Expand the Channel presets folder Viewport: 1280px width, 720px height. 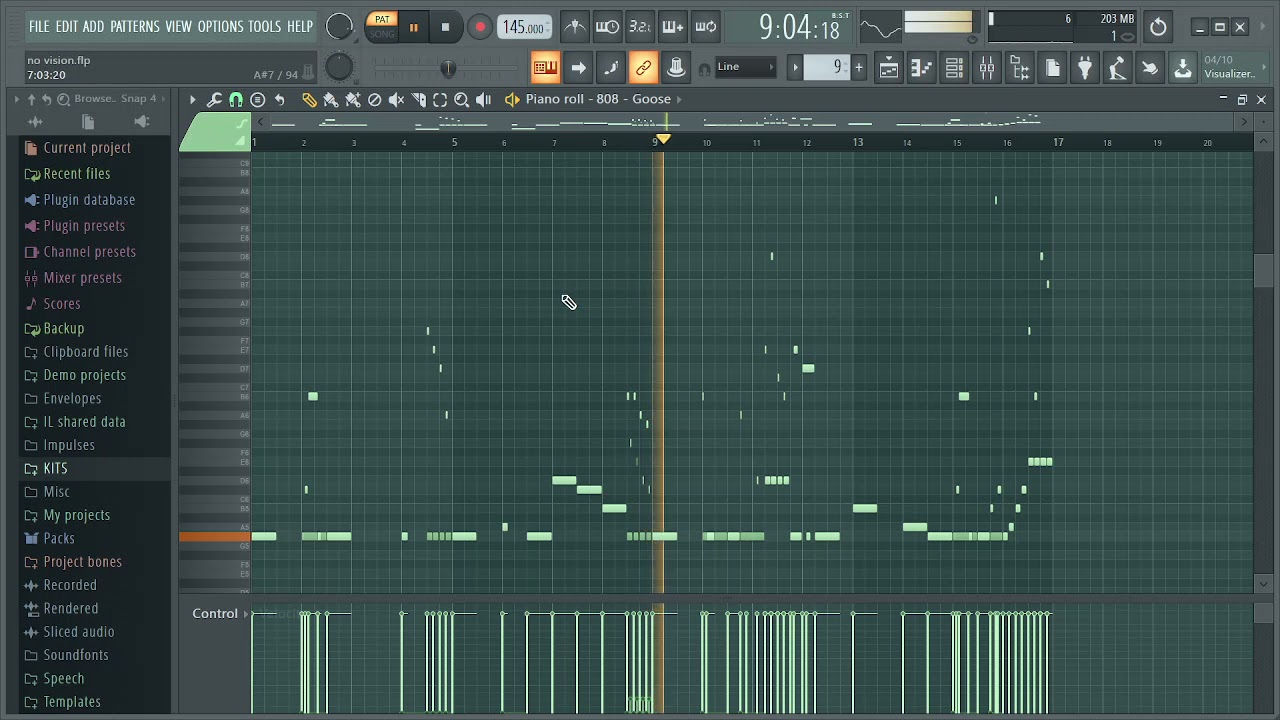click(90, 252)
